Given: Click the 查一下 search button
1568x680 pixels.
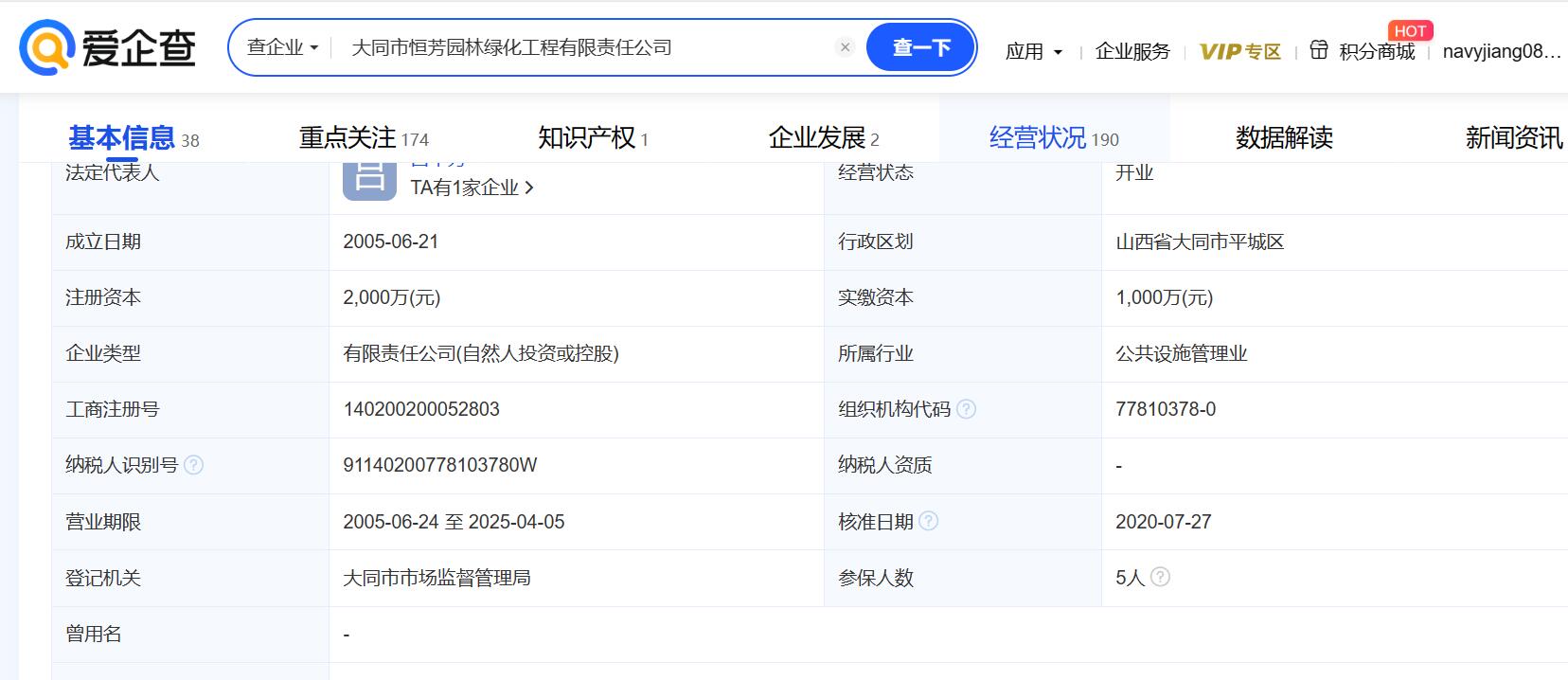Looking at the screenshot, I should click(x=921, y=47).
